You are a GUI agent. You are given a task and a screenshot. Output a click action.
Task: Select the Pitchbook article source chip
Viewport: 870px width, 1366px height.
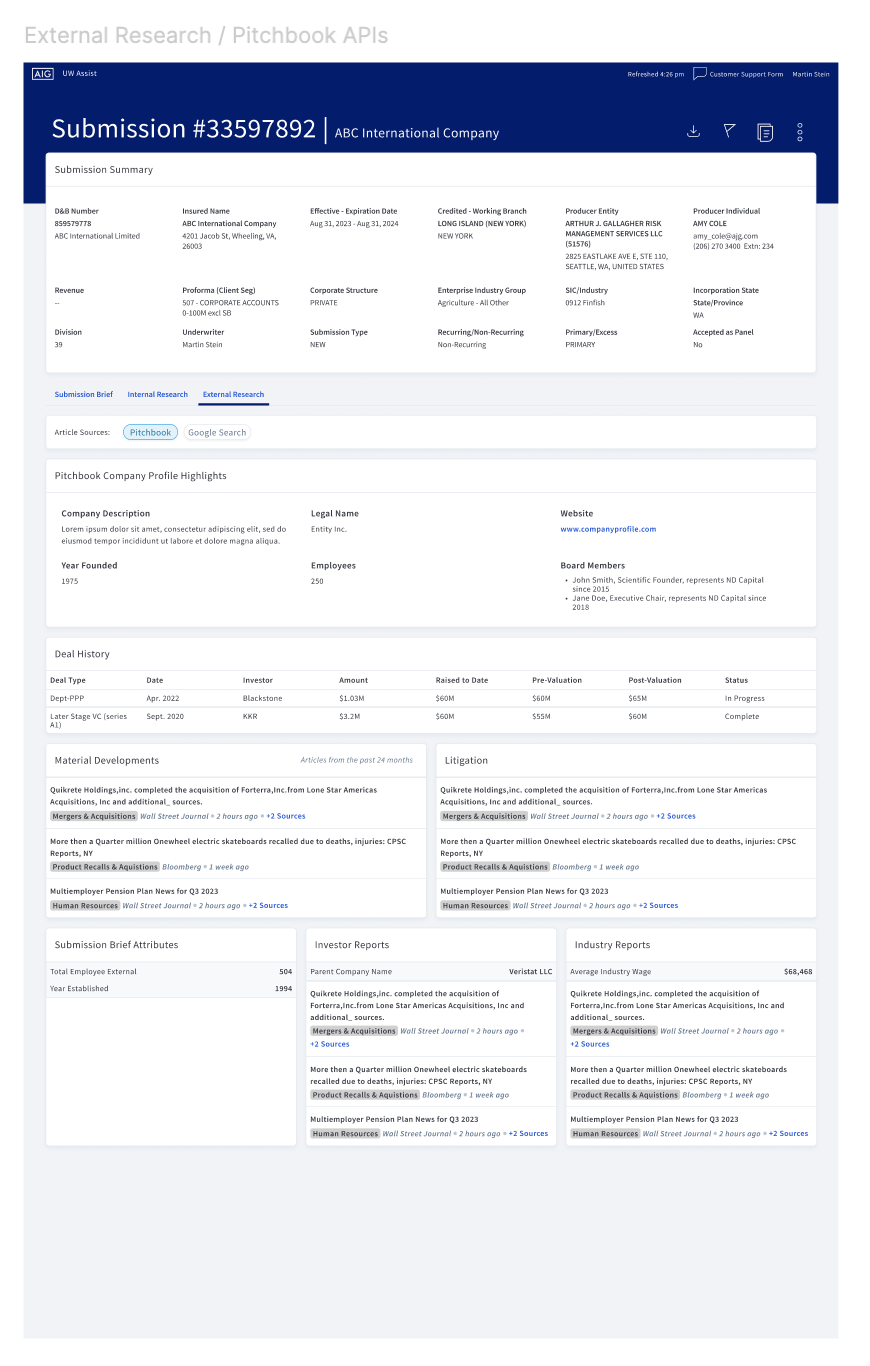tap(151, 432)
